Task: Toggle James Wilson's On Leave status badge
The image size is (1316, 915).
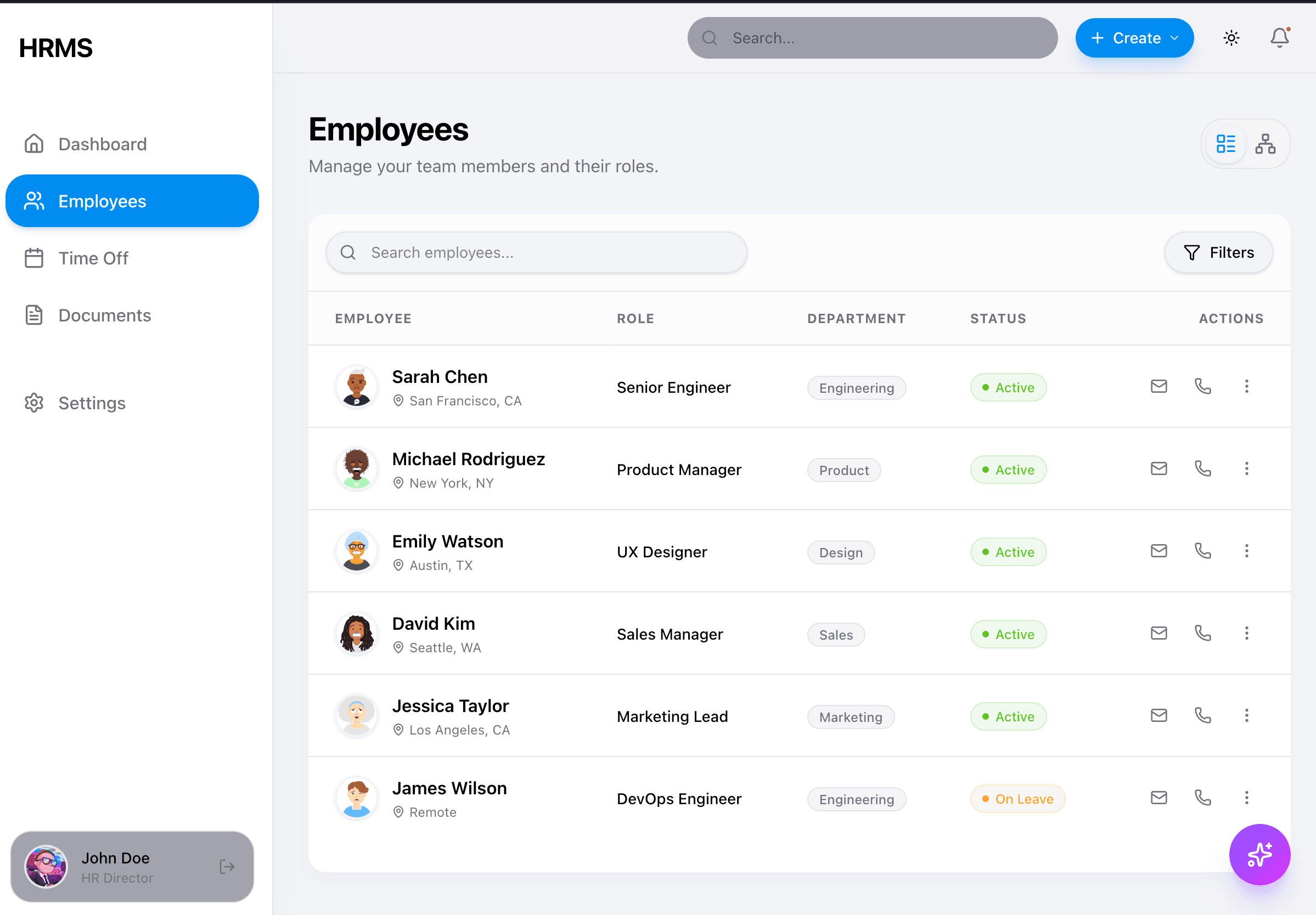Action: (x=1017, y=798)
